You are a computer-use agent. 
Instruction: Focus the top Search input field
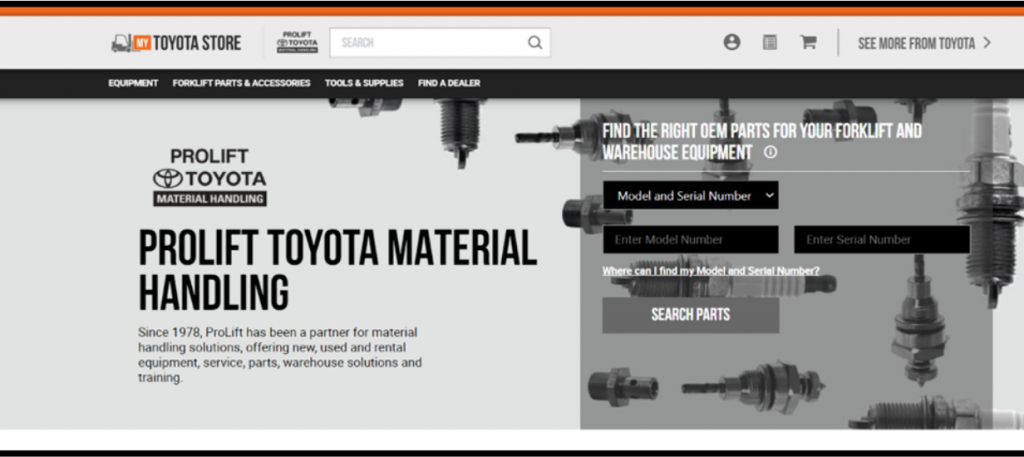click(440, 43)
